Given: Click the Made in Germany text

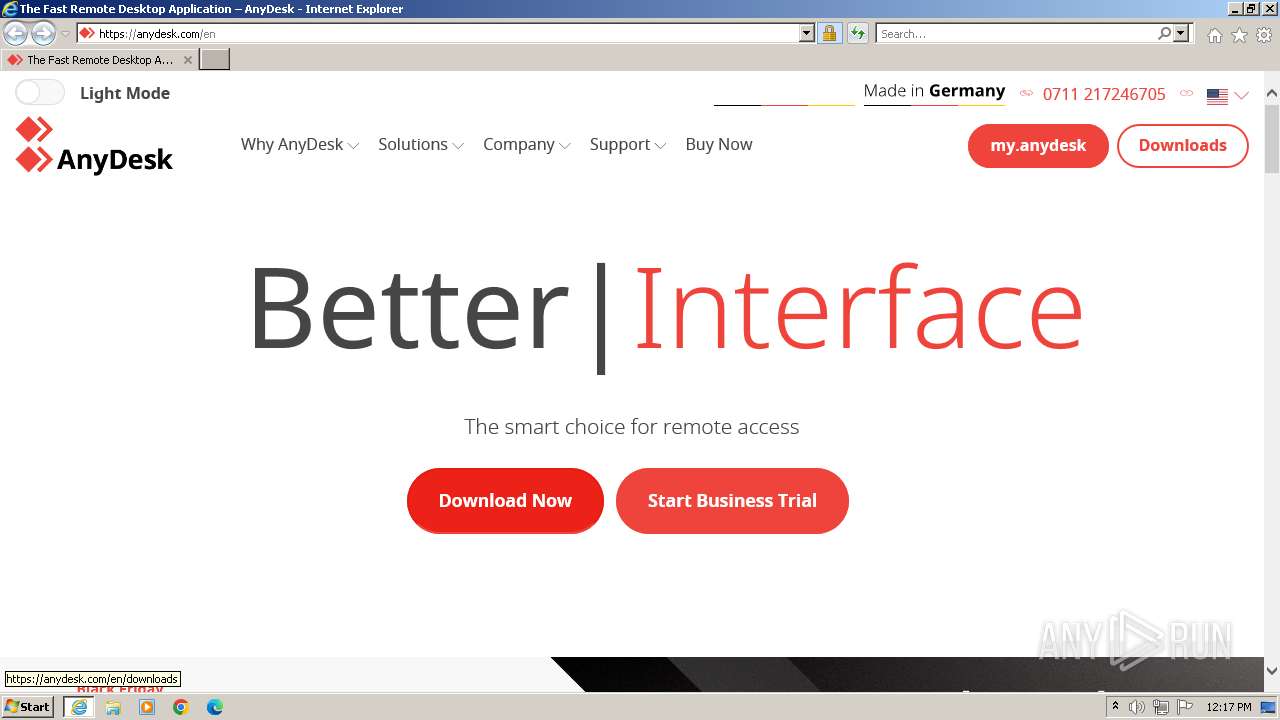Looking at the screenshot, I should tap(934, 91).
